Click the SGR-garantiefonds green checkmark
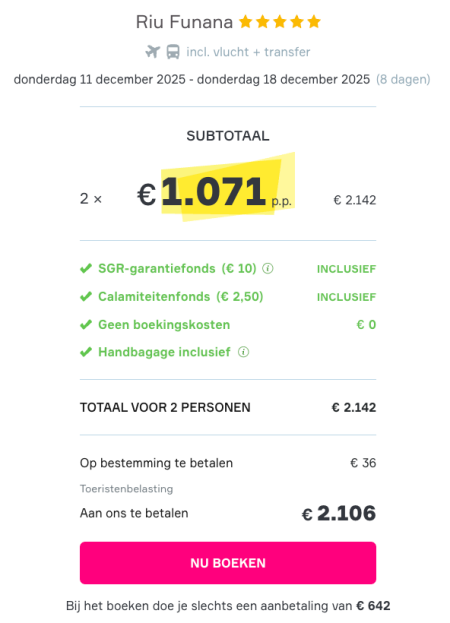 86,269
